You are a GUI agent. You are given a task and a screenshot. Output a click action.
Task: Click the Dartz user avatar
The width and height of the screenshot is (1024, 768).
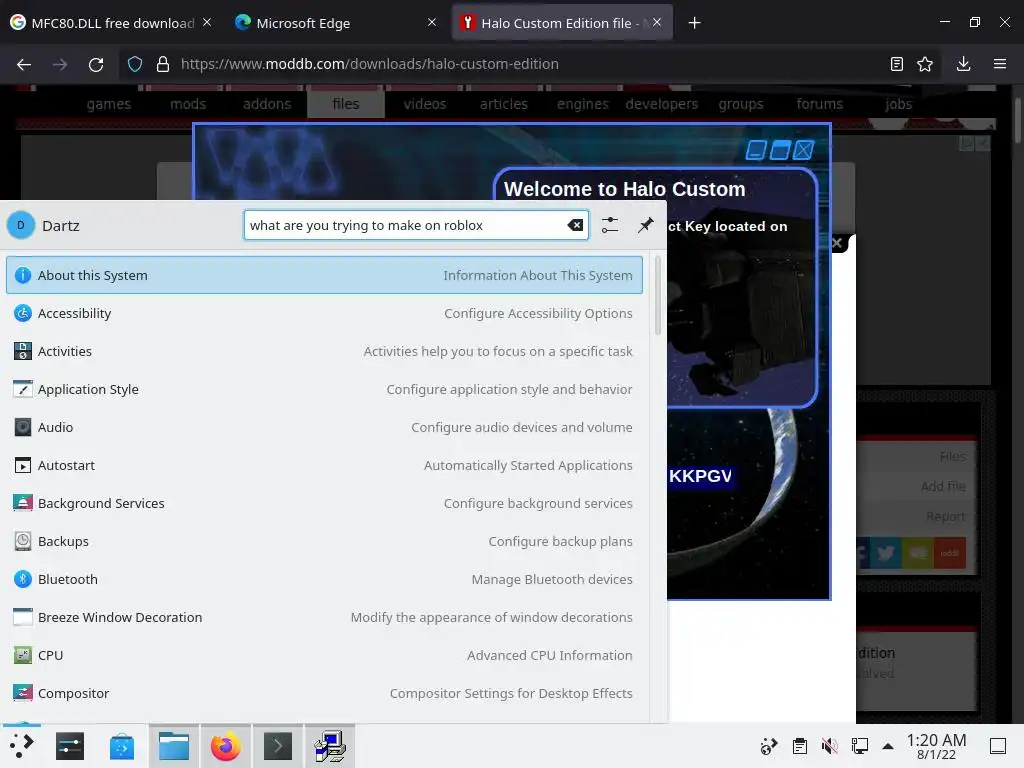(x=21, y=225)
